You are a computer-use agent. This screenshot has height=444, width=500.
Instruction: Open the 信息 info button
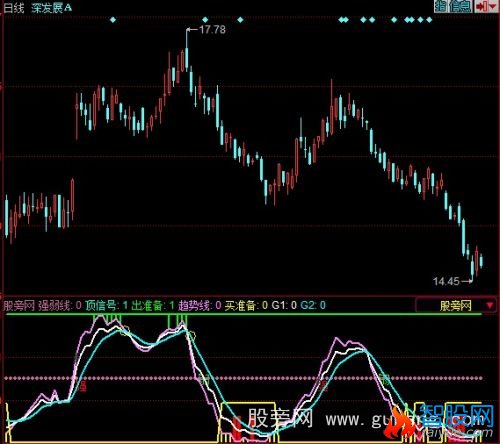click(460, 6)
